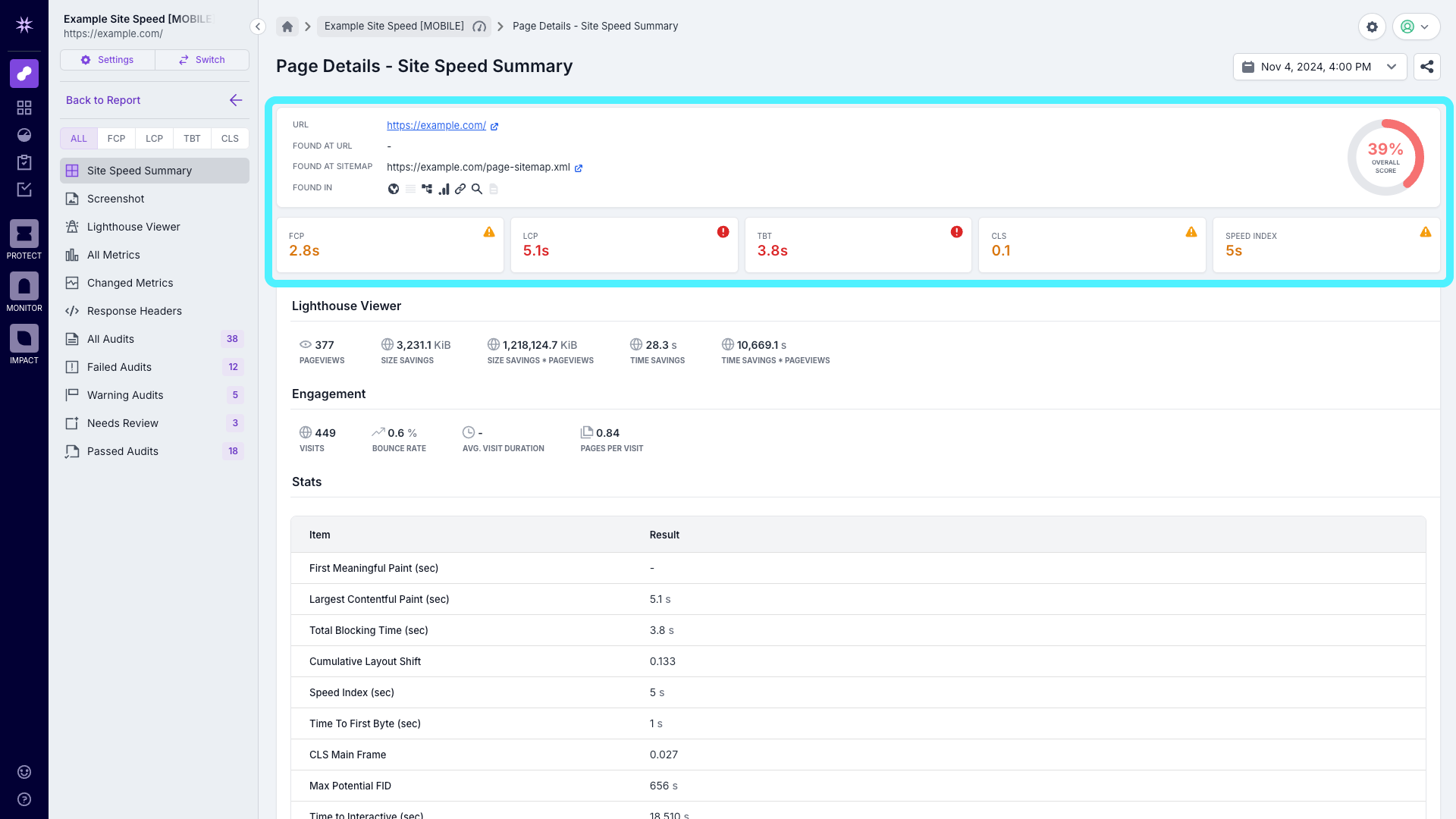
Task: Open the link-shaped purple icon in left rail
Action: tap(24, 74)
